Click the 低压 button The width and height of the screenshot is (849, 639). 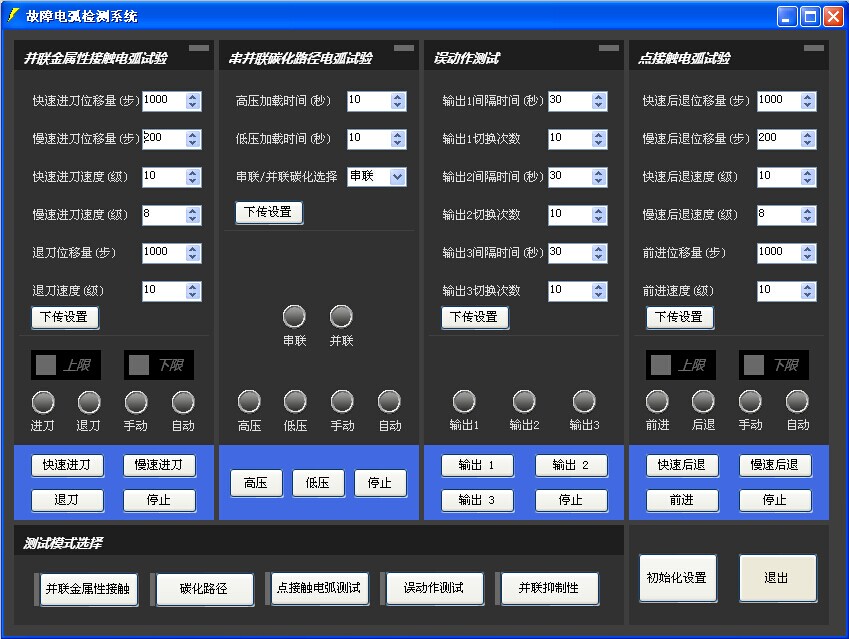point(318,482)
